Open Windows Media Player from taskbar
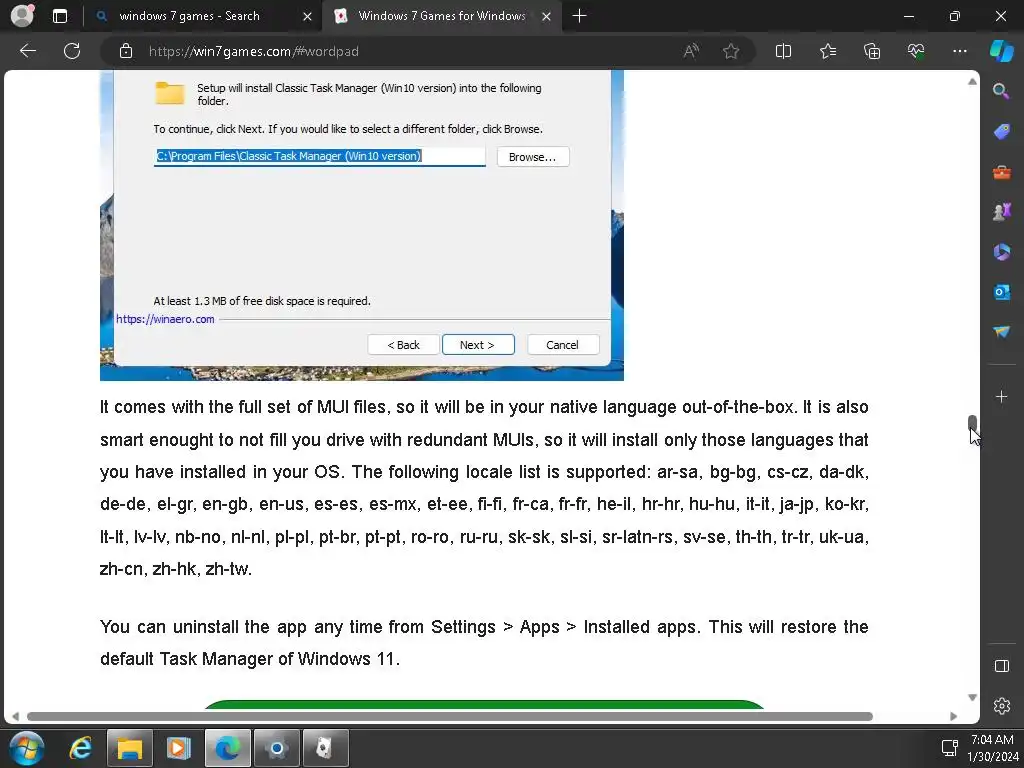1024x768 pixels. [178, 748]
